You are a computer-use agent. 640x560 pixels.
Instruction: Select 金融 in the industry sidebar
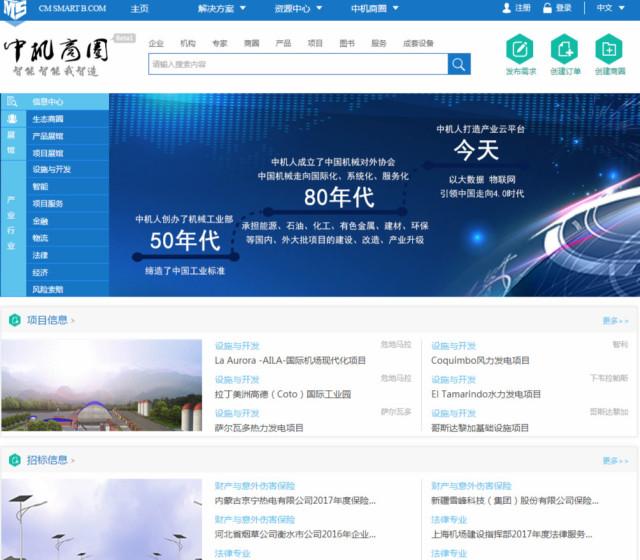40,221
